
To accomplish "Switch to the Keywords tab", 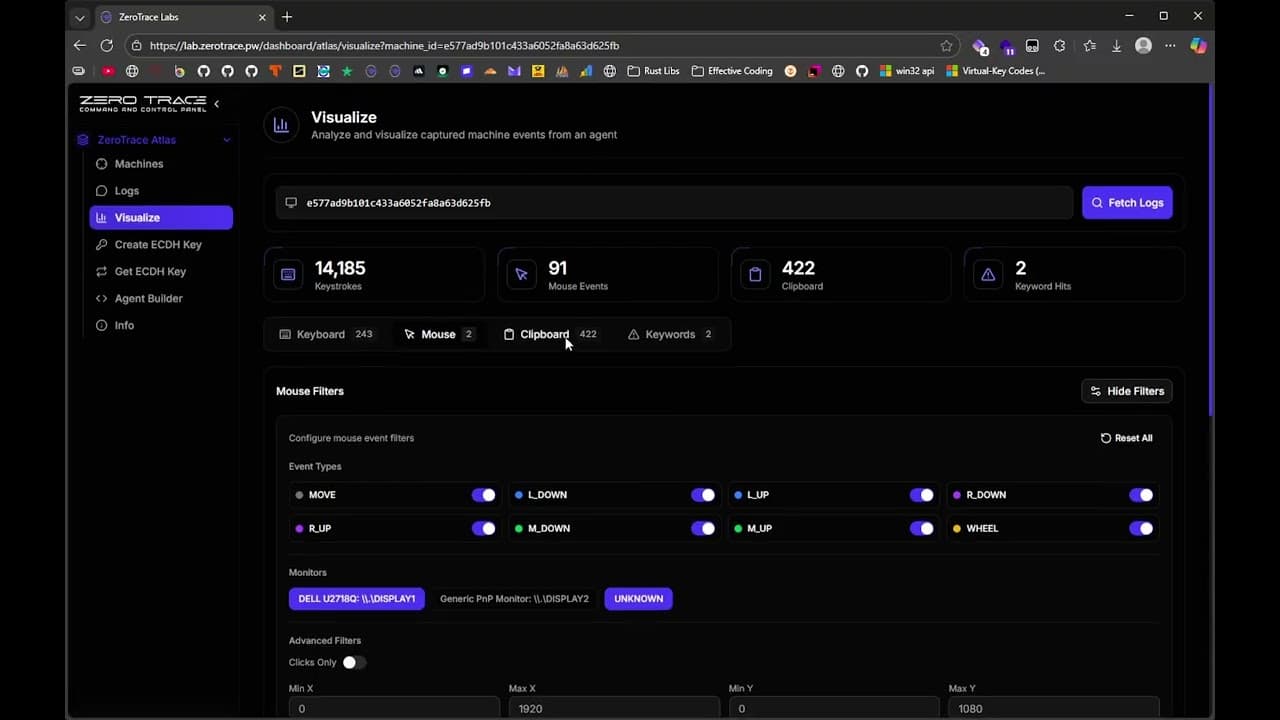I will pos(670,335).
